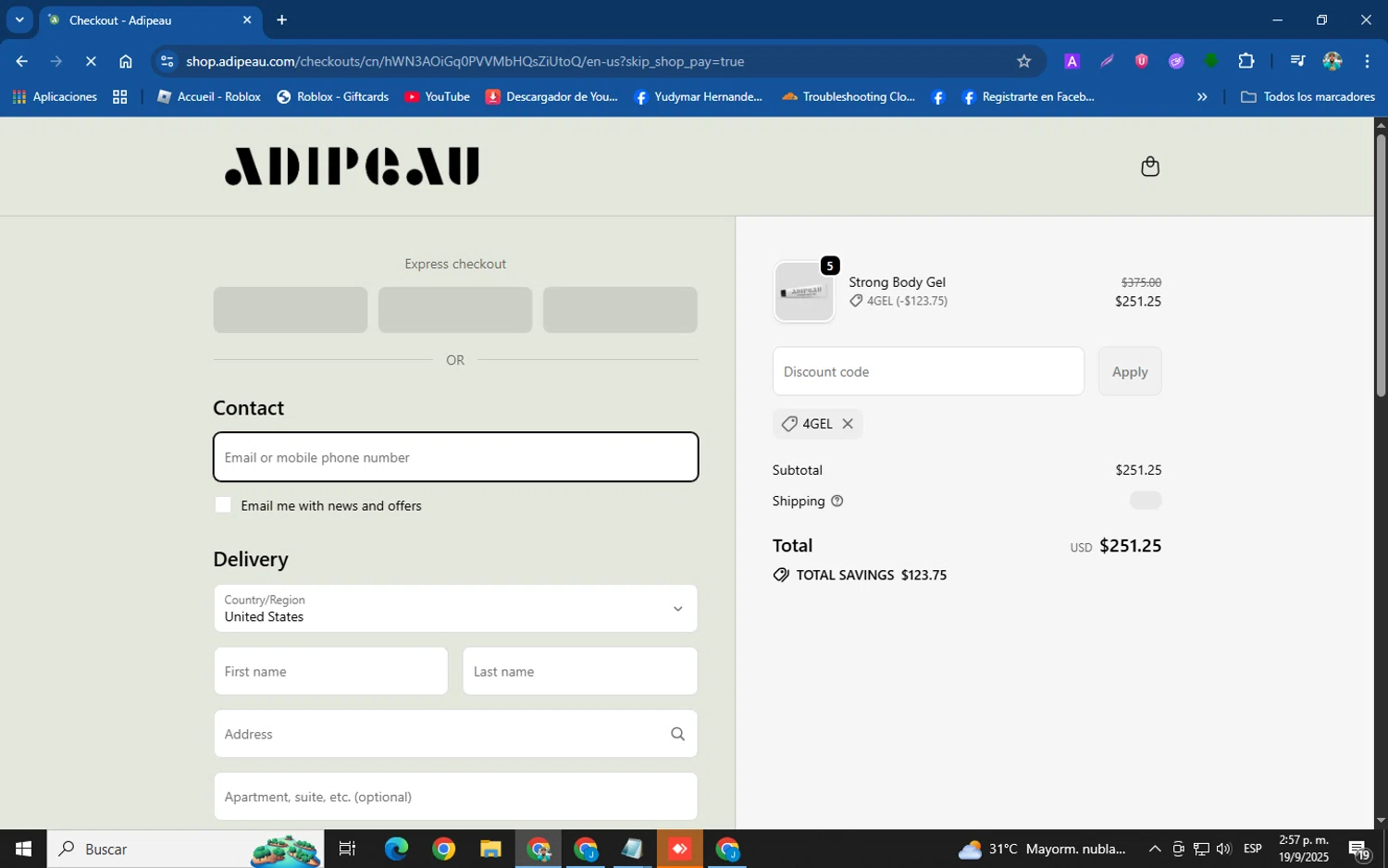Open the notification center icon
1388x868 pixels.
pos(1358,849)
